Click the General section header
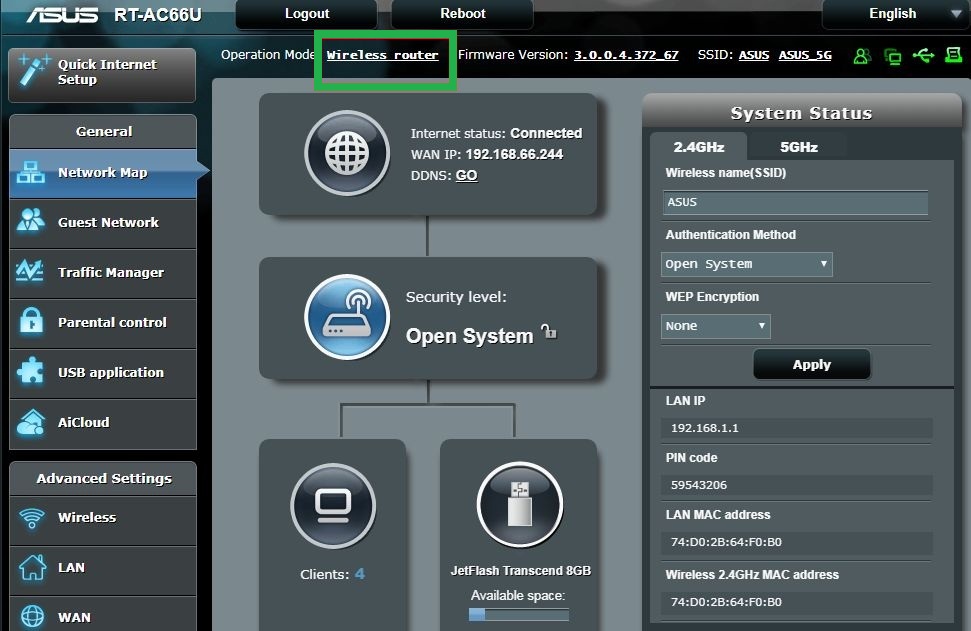This screenshot has width=971, height=631. click(103, 131)
